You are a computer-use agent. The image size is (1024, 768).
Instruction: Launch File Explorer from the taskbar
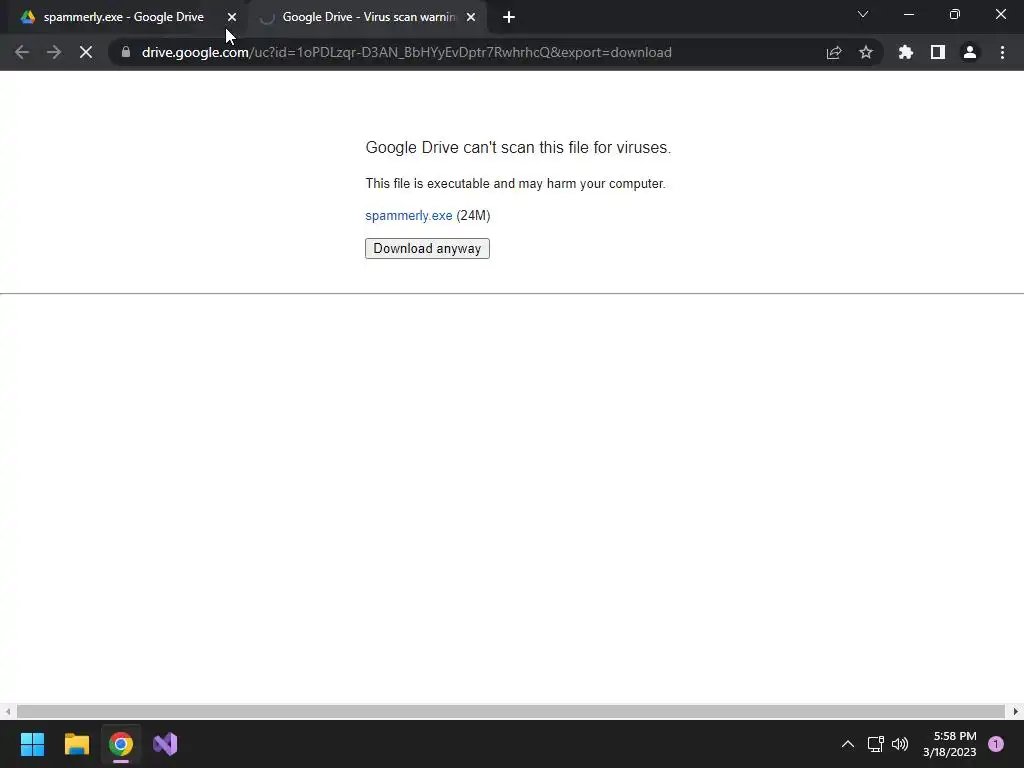pos(76,744)
